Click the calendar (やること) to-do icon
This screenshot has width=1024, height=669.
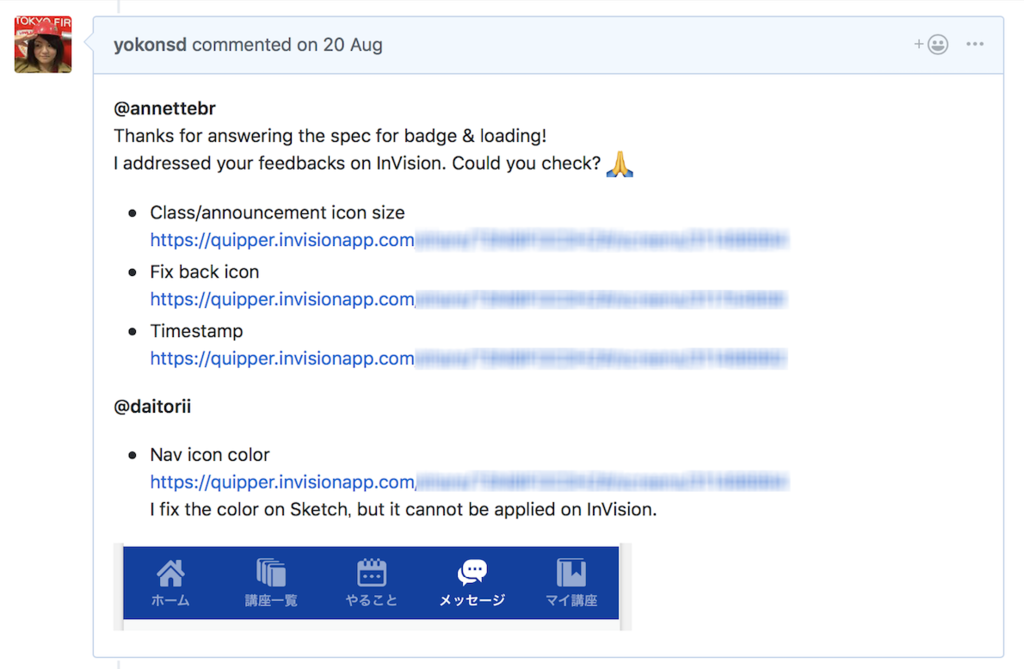[371, 572]
